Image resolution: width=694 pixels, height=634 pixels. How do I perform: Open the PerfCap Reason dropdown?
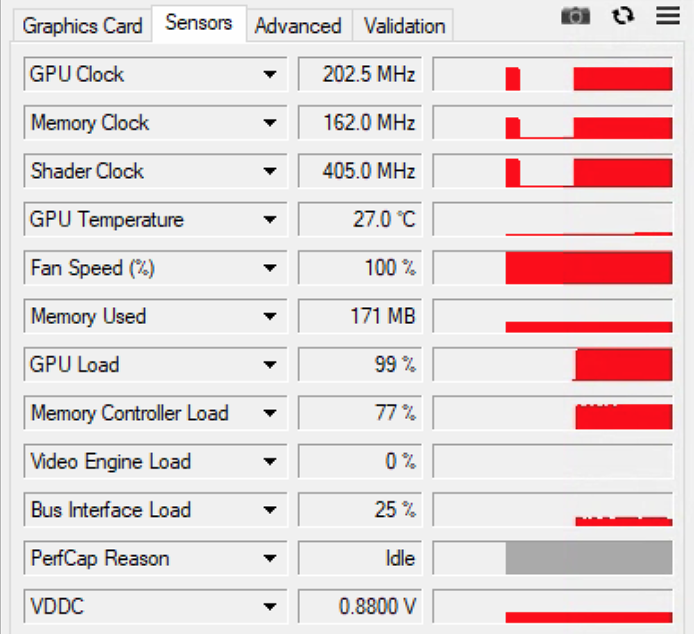tap(270, 558)
